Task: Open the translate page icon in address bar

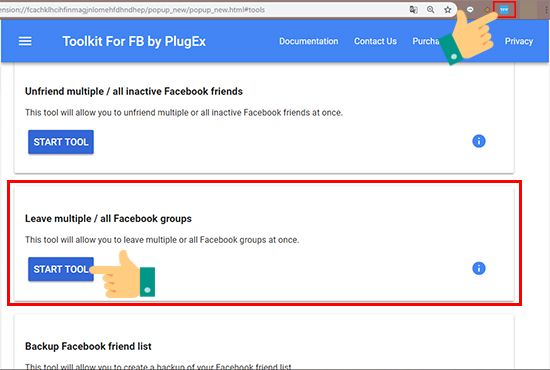Action: [414, 10]
